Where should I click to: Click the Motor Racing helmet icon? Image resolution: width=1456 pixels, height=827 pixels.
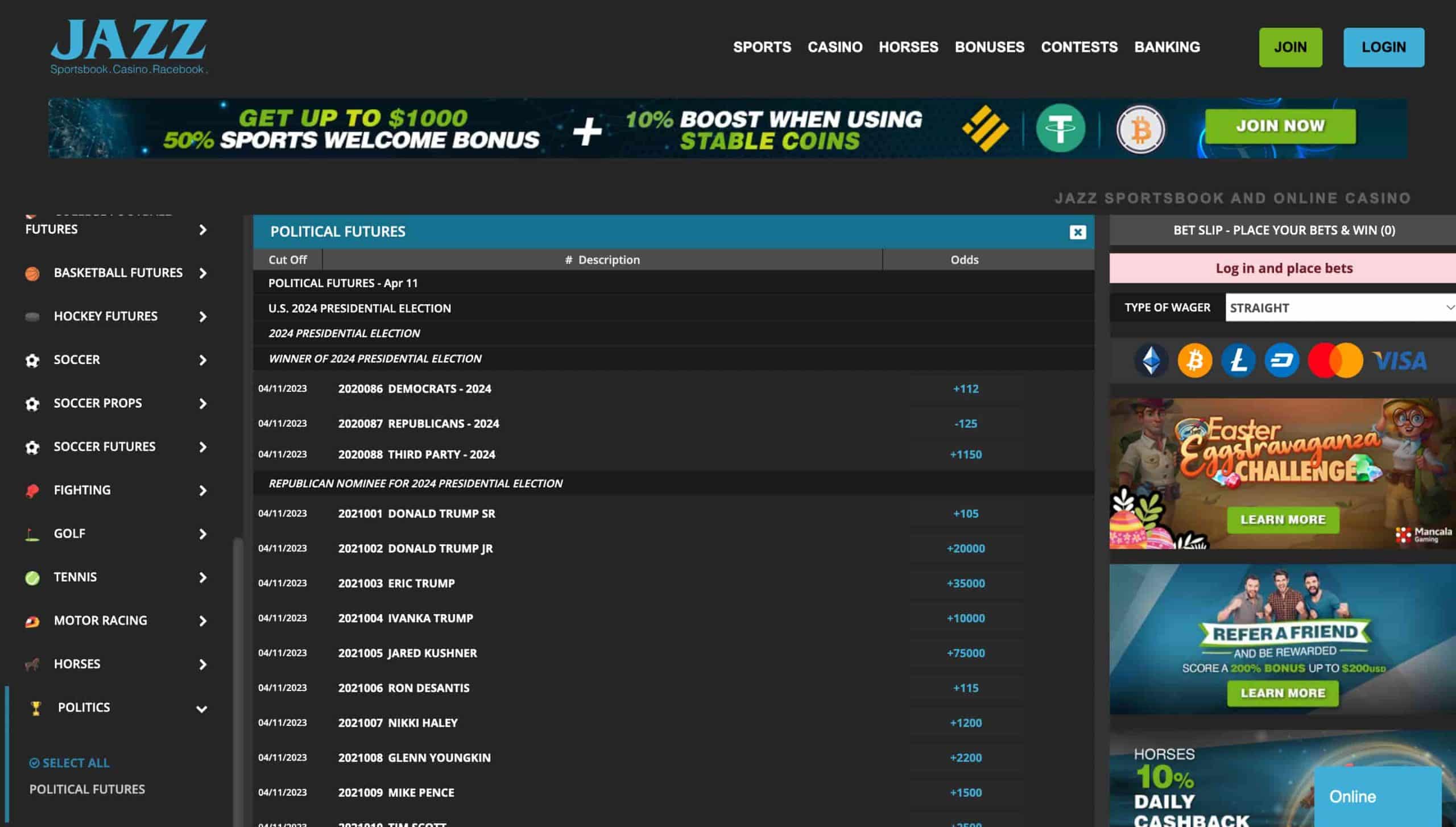[32, 622]
